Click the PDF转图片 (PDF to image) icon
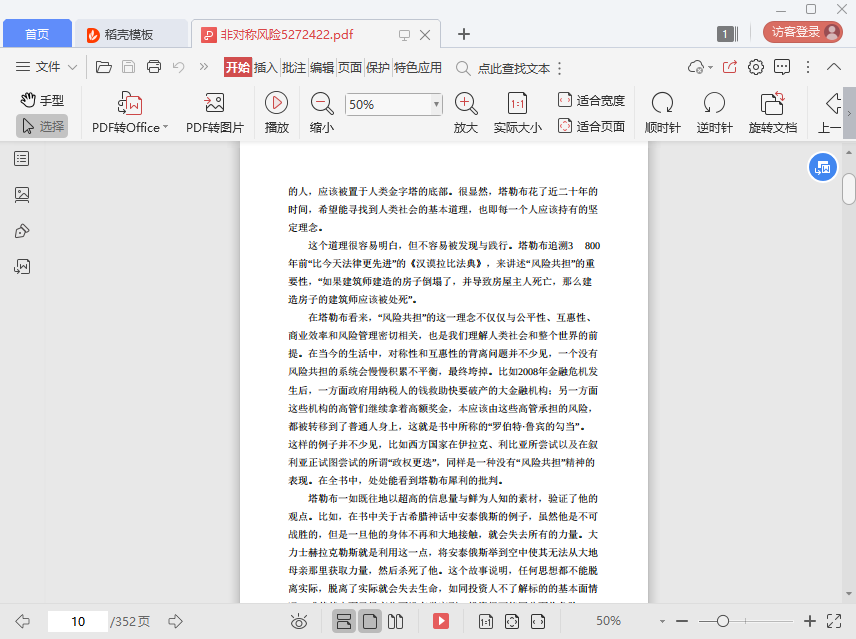 click(214, 103)
